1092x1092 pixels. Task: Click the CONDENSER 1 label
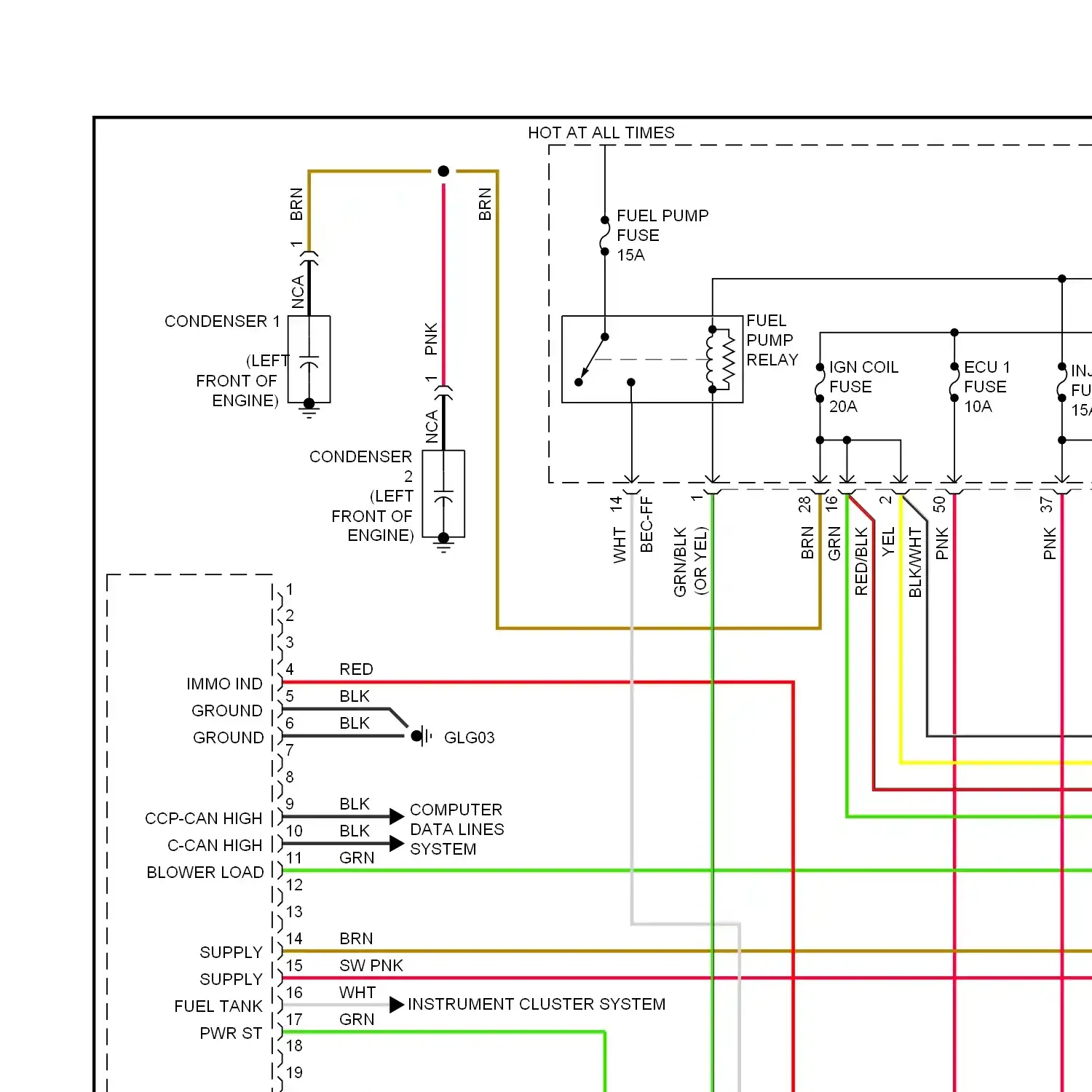click(222, 321)
